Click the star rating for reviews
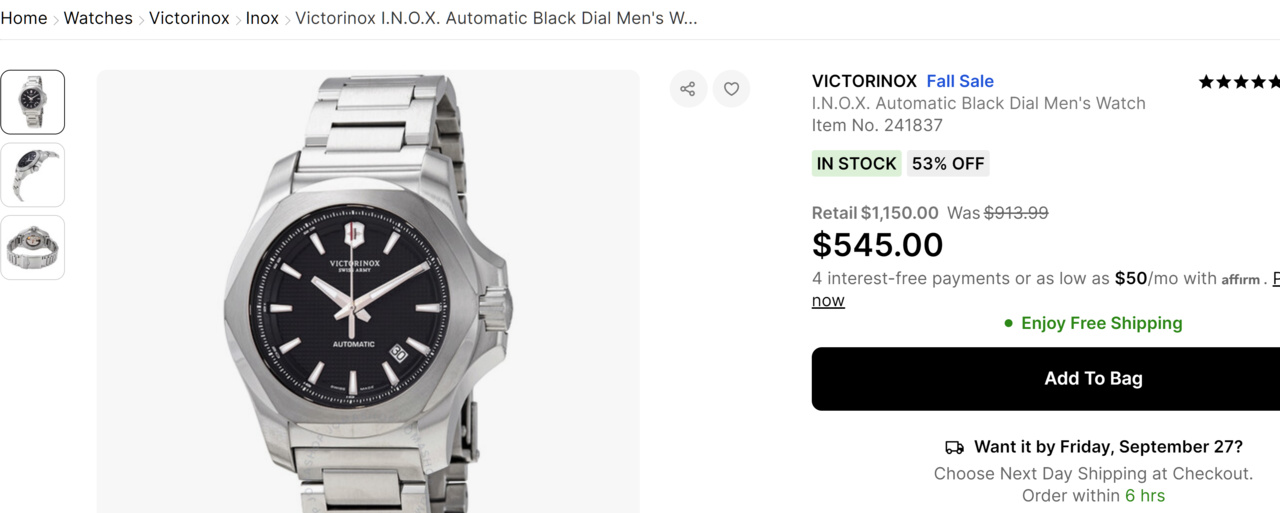Image resolution: width=1280 pixels, height=513 pixels. 1238,82
